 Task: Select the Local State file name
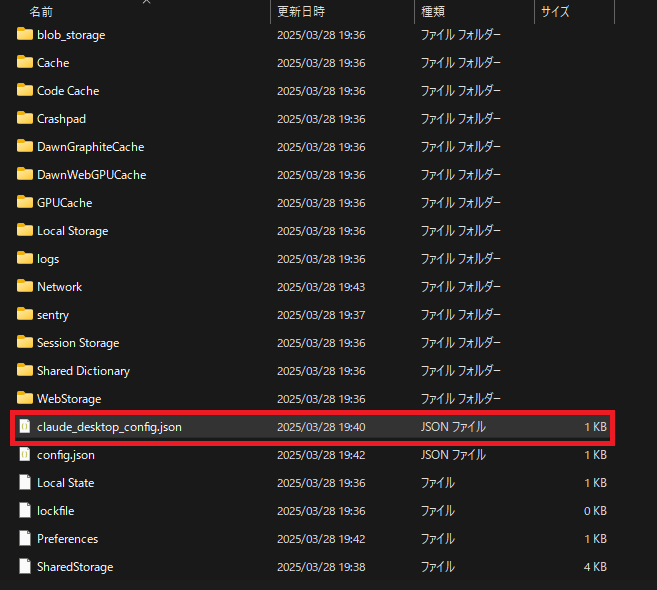[x=66, y=483]
